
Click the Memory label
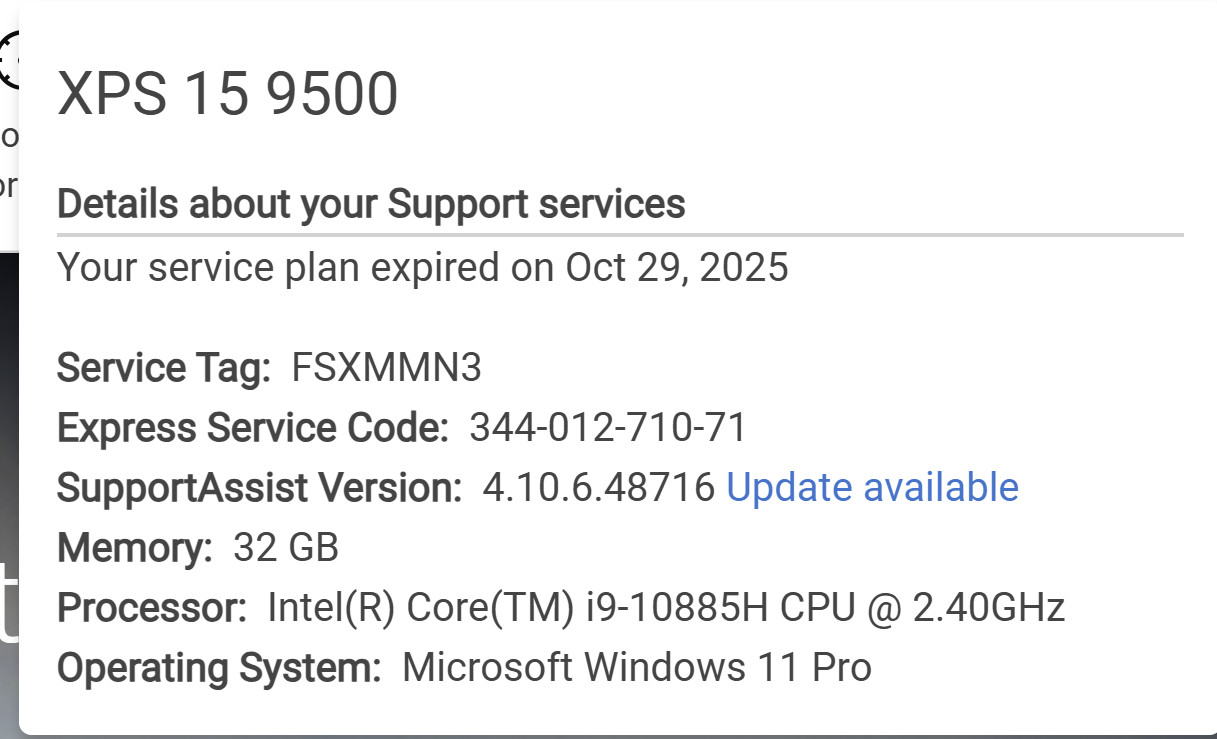[x=135, y=549]
